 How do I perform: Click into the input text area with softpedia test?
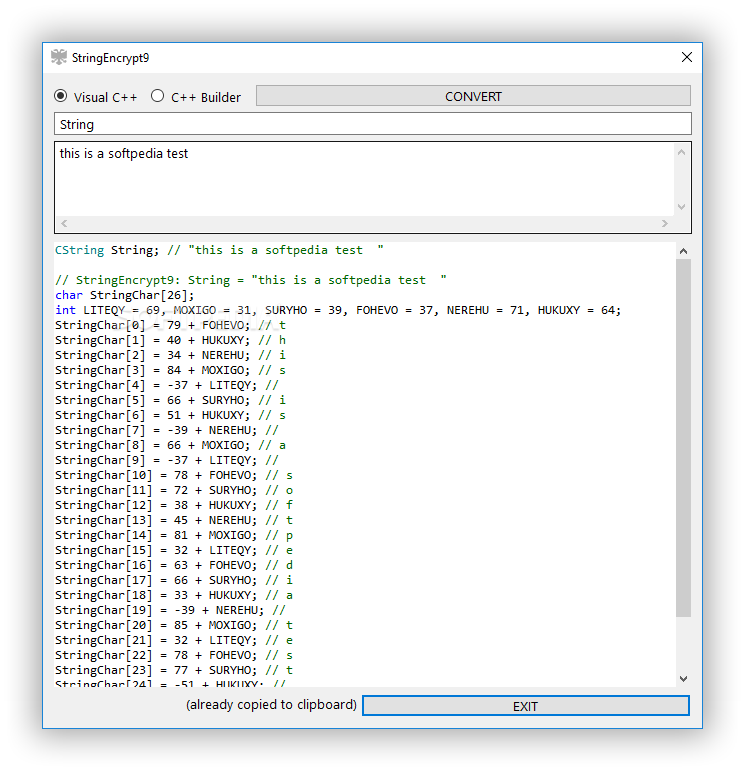pos(364,179)
